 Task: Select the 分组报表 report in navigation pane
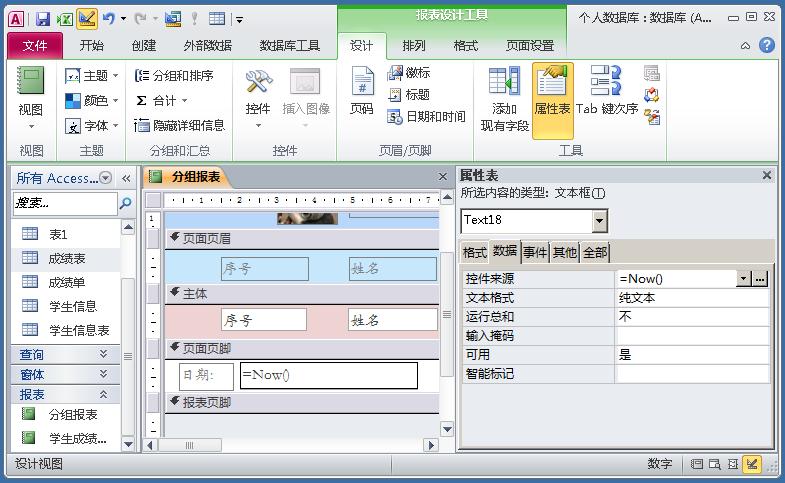[x=66, y=414]
